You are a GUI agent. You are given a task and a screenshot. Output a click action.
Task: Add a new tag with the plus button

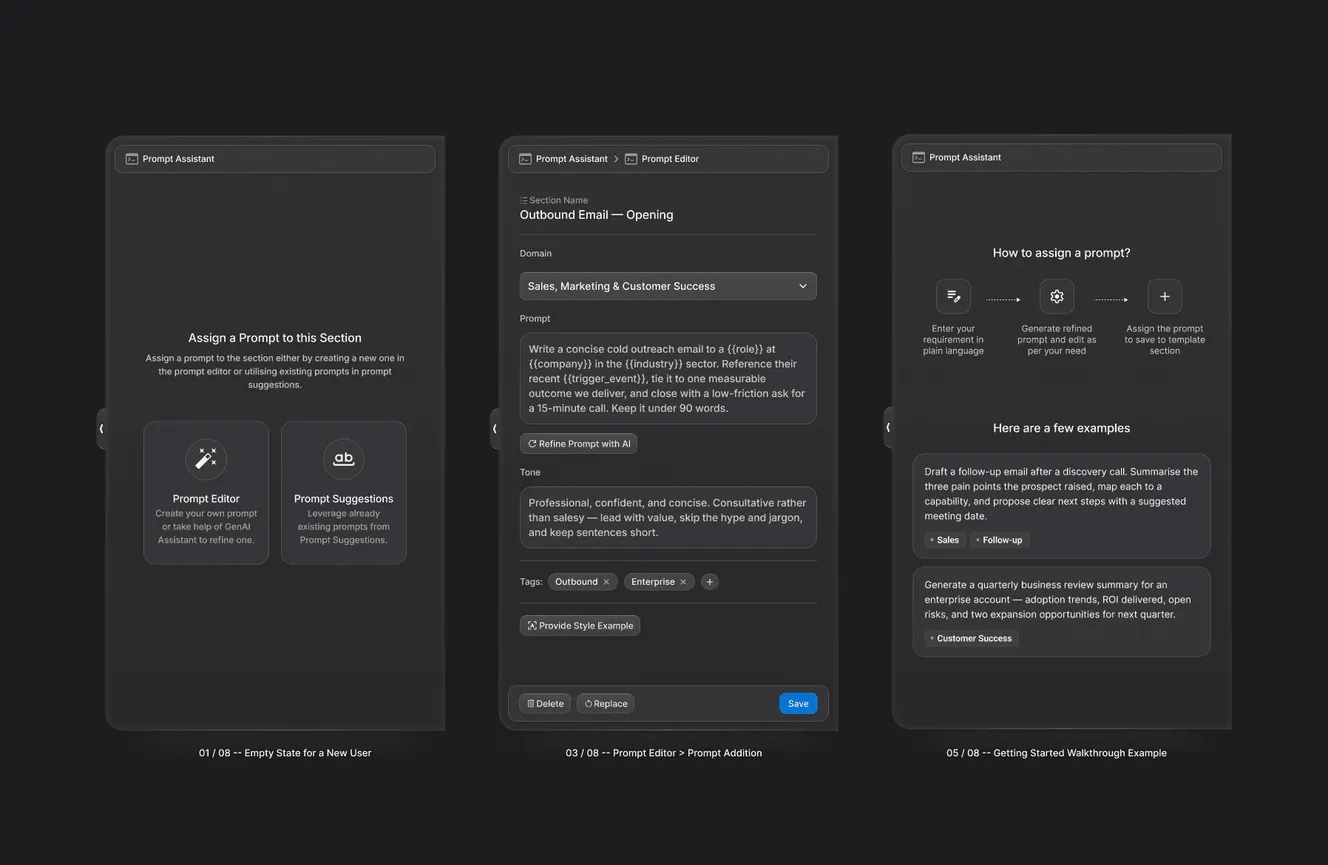click(x=709, y=582)
